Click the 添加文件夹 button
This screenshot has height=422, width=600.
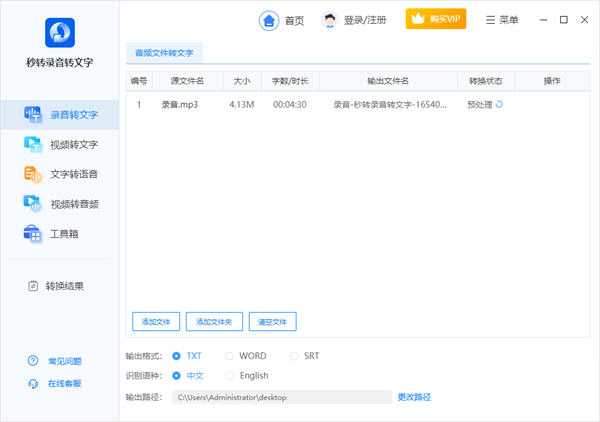pos(214,322)
